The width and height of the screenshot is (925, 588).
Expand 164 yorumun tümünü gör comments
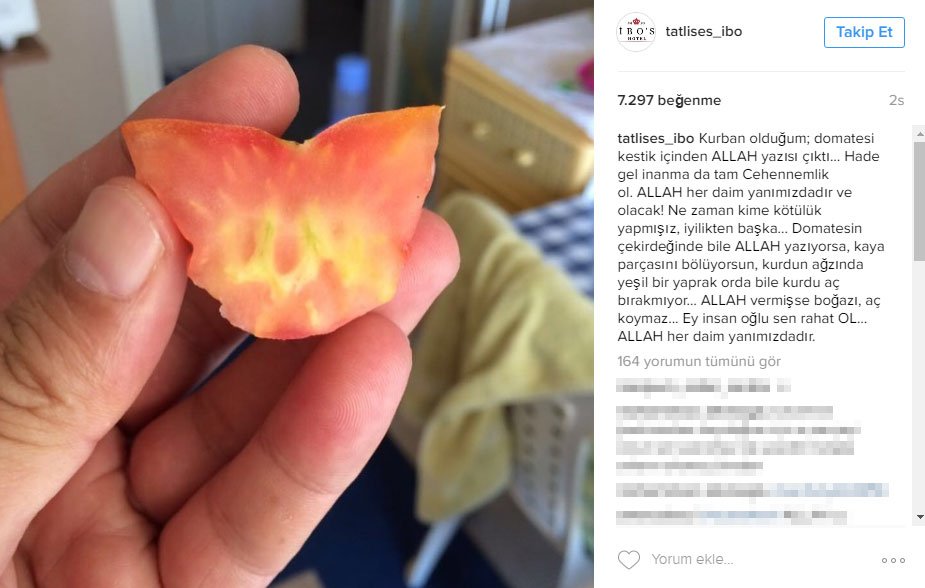coord(699,362)
